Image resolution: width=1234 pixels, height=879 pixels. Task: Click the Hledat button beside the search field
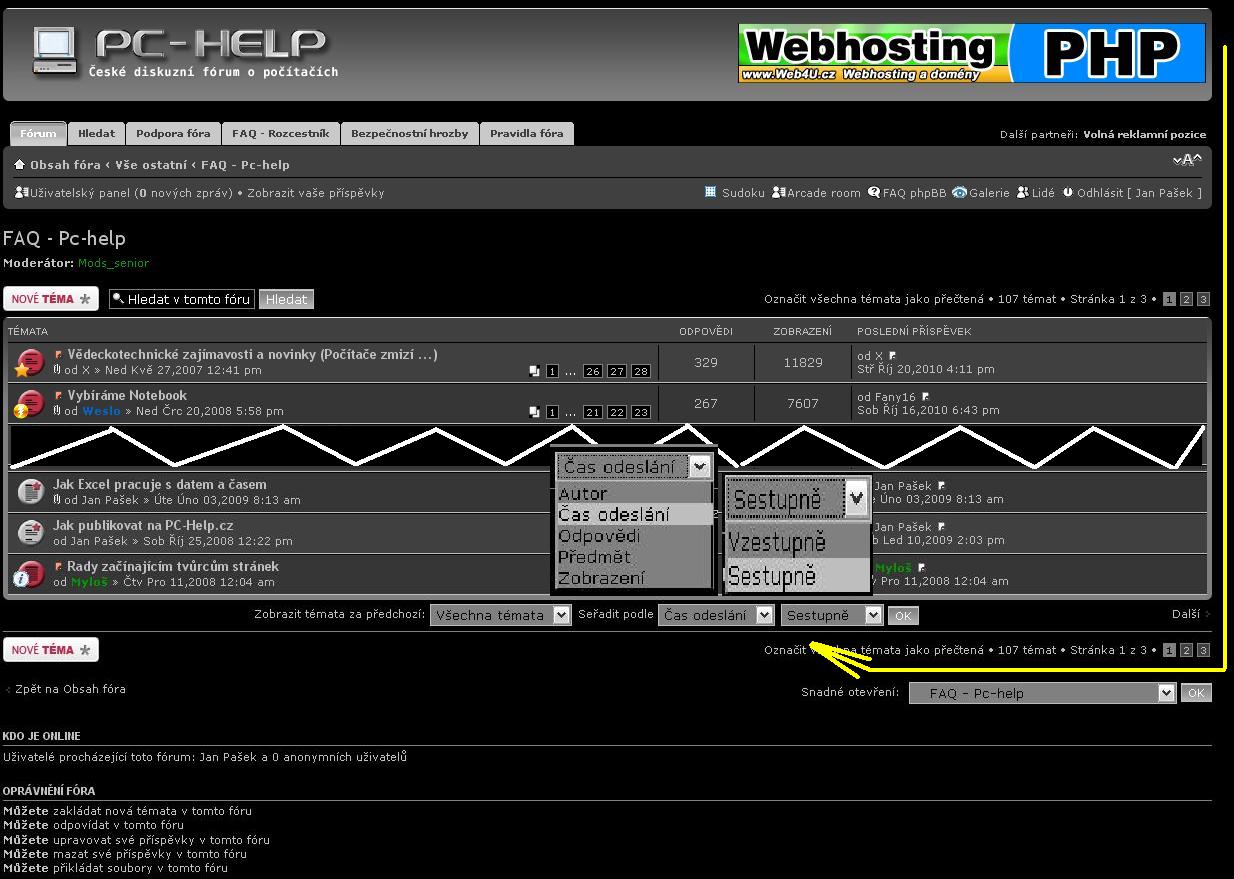(286, 299)
